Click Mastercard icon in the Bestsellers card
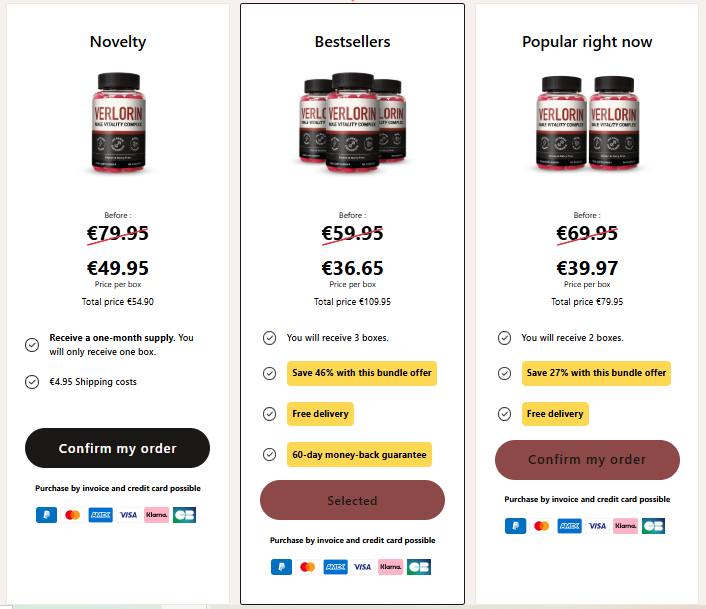The image size is (706, 609). coord(308,567)
